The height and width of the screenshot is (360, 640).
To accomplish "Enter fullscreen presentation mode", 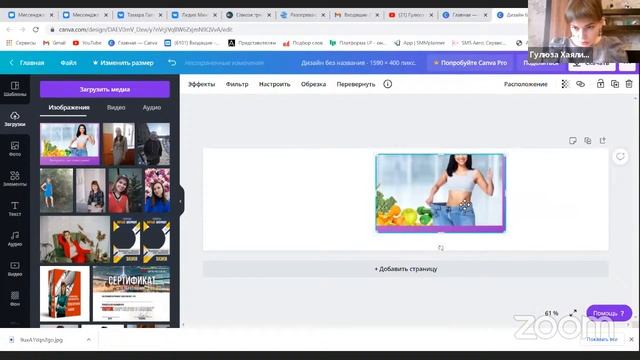I will [573, 313].
